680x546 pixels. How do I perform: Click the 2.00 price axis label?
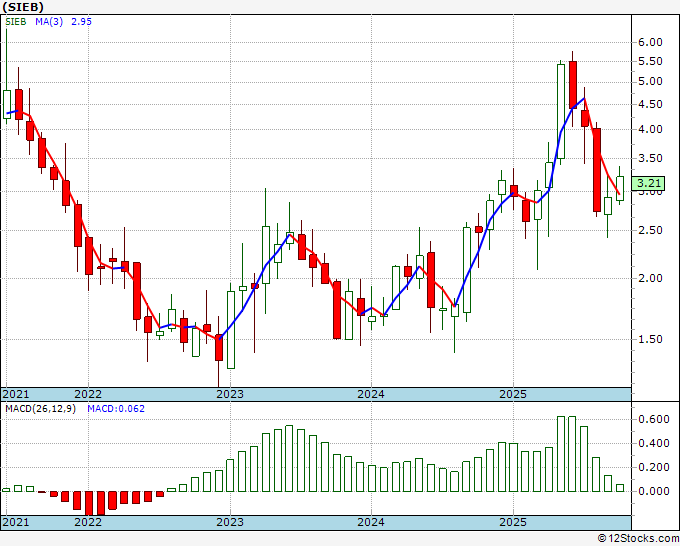pyautogui.click(x=651, y=278)
